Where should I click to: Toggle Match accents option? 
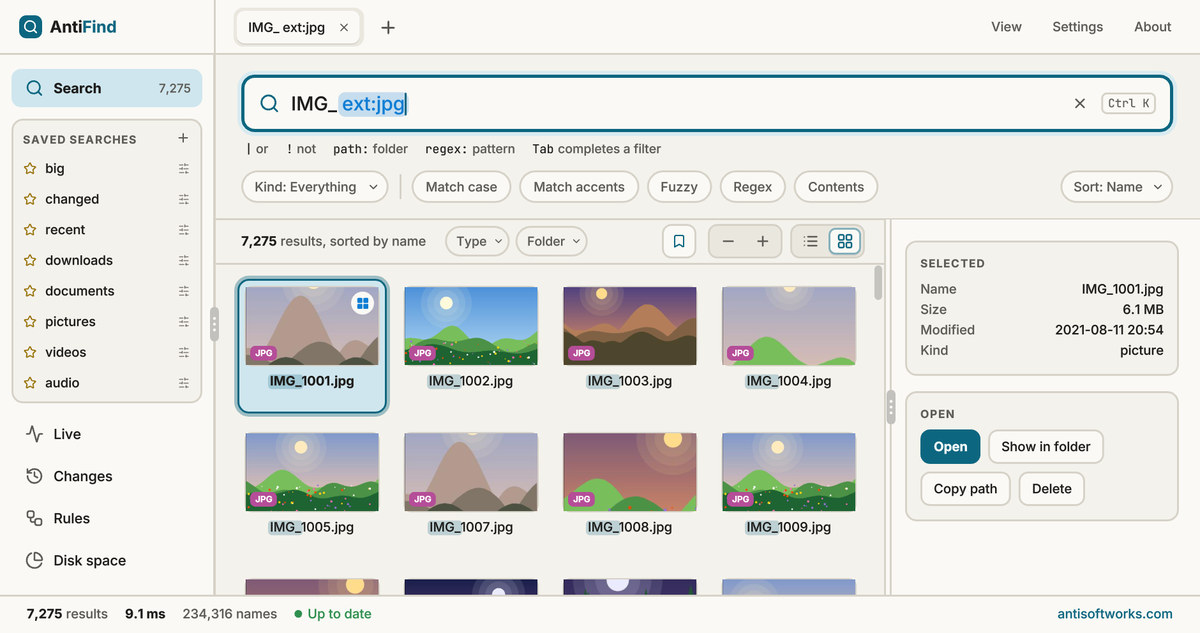click(579, 187)
